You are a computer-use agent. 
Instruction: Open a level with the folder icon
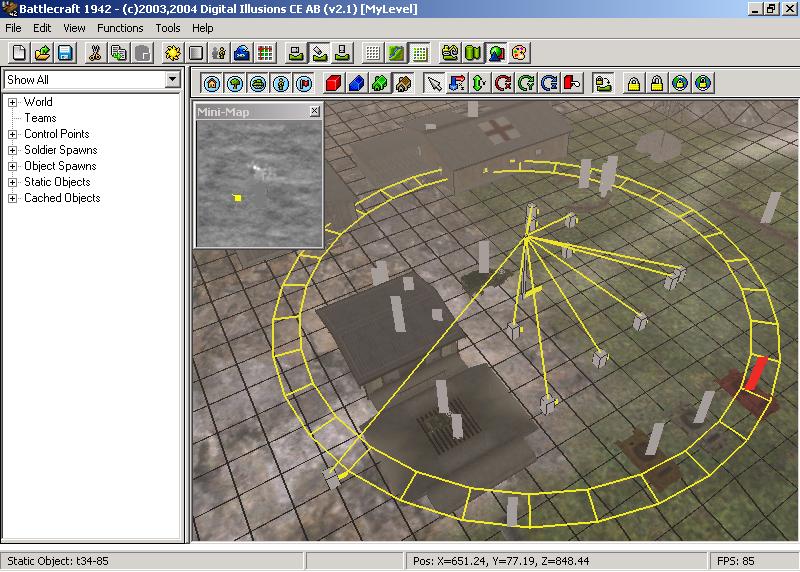tap(42, 53)
